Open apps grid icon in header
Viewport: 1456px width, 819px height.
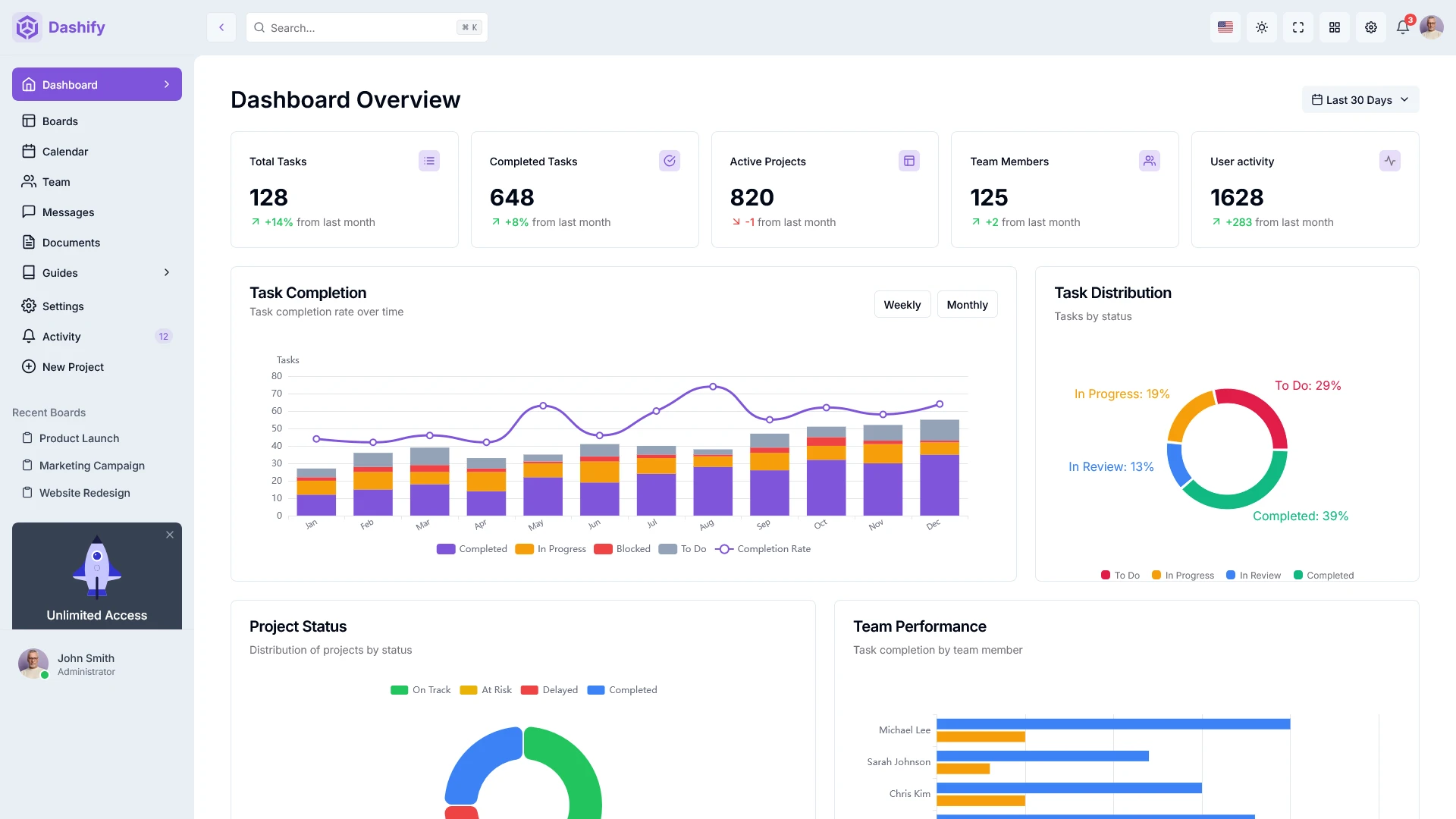tap(1335, 27)
